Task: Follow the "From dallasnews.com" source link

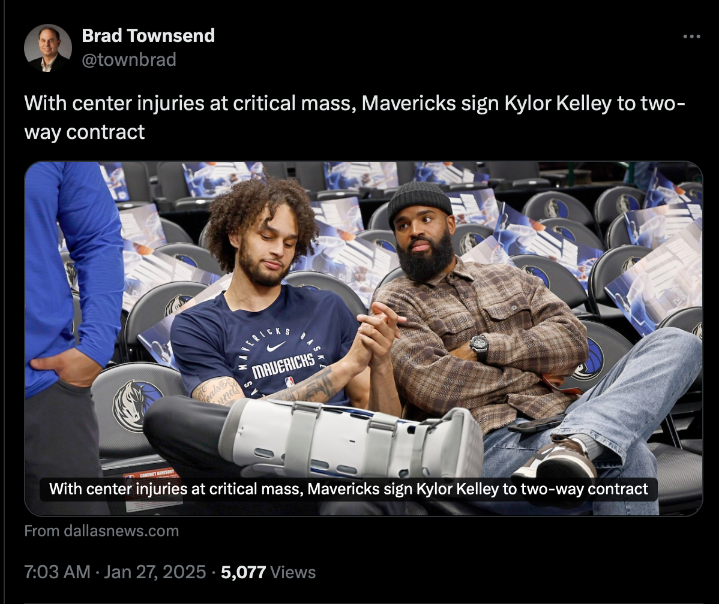Action: coord(102,531)
